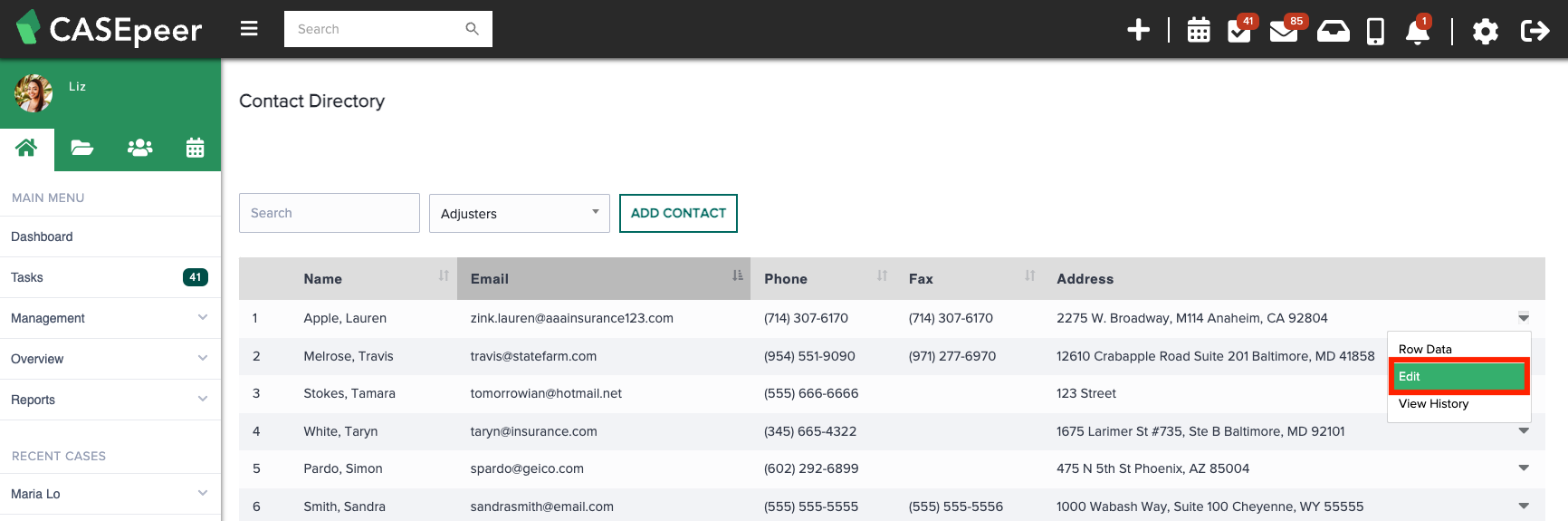Click name Melrose, Travis
Screen dimensions: 1568x521
[349, 356]
